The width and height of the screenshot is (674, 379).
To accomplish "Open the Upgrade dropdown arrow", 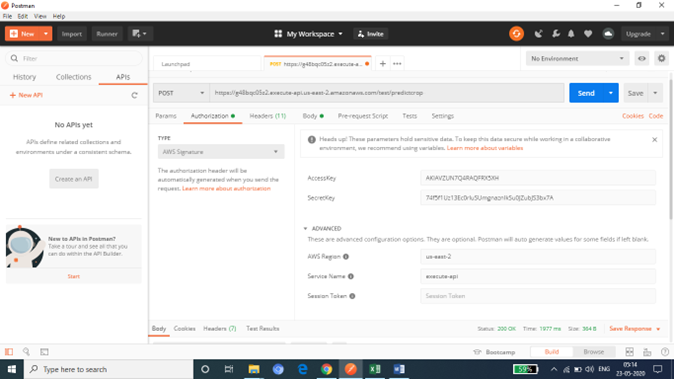I will pyautogui.click(x=662, y=34).
